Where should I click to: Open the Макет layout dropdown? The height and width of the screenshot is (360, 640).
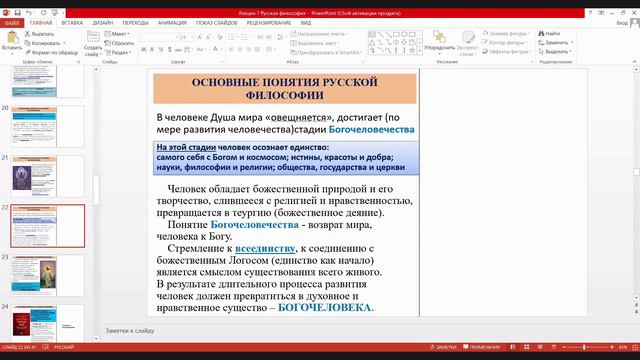(117, 34)
